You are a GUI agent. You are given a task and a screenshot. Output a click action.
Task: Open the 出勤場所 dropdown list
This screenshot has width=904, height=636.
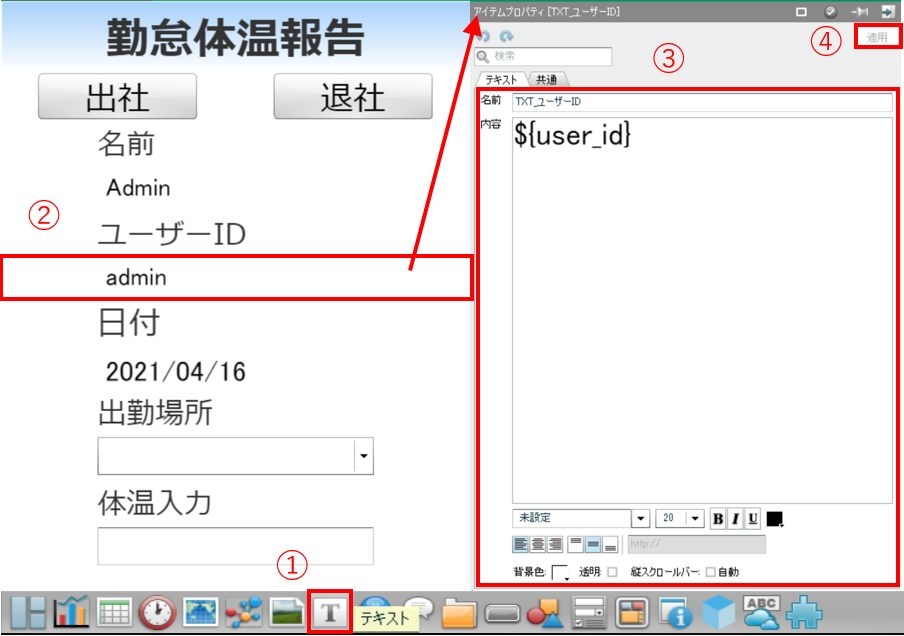[364, 456]
